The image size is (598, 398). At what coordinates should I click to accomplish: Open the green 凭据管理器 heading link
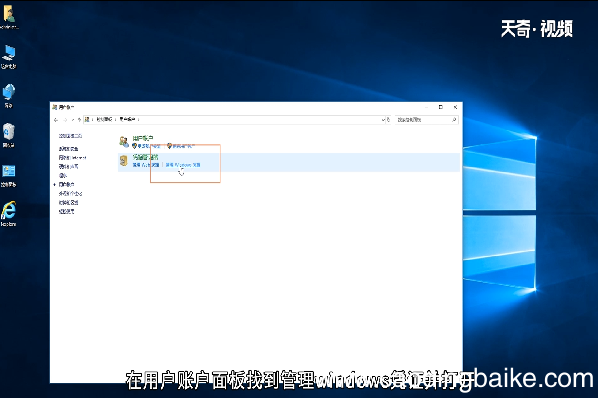(145, 157)
